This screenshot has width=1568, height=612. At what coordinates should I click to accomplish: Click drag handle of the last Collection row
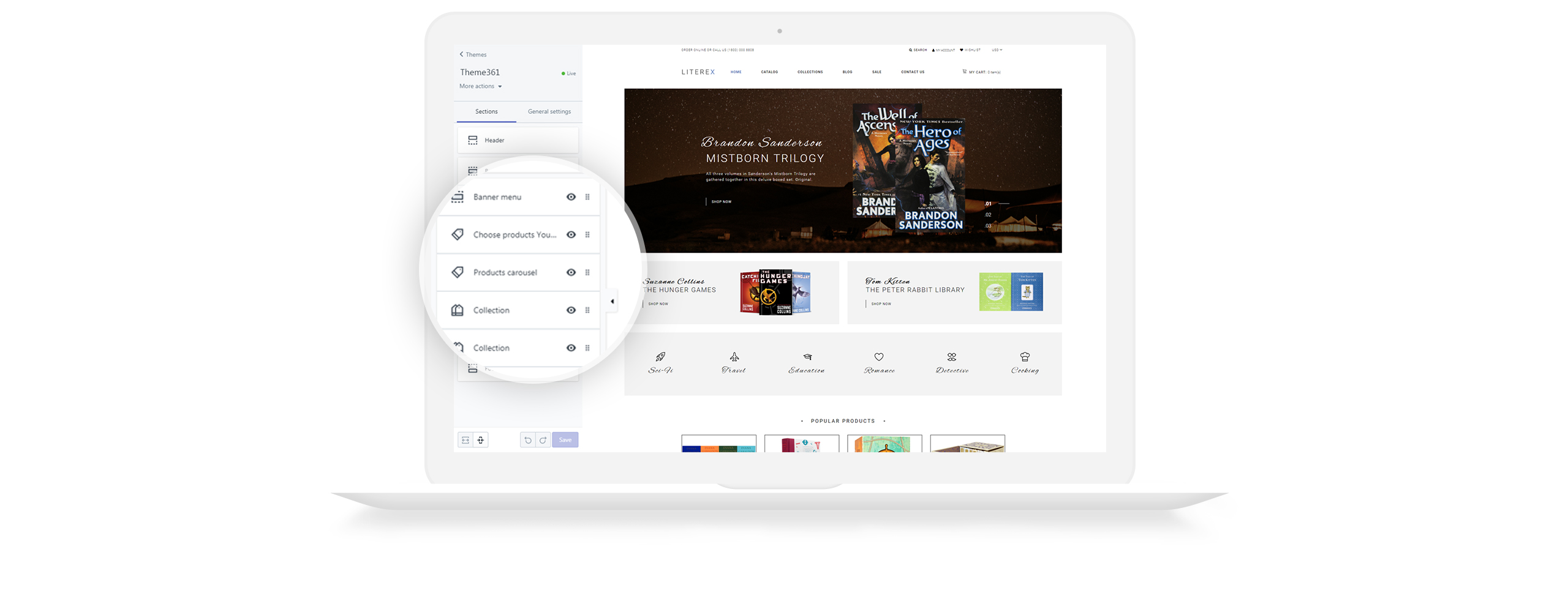pos(587,348)
